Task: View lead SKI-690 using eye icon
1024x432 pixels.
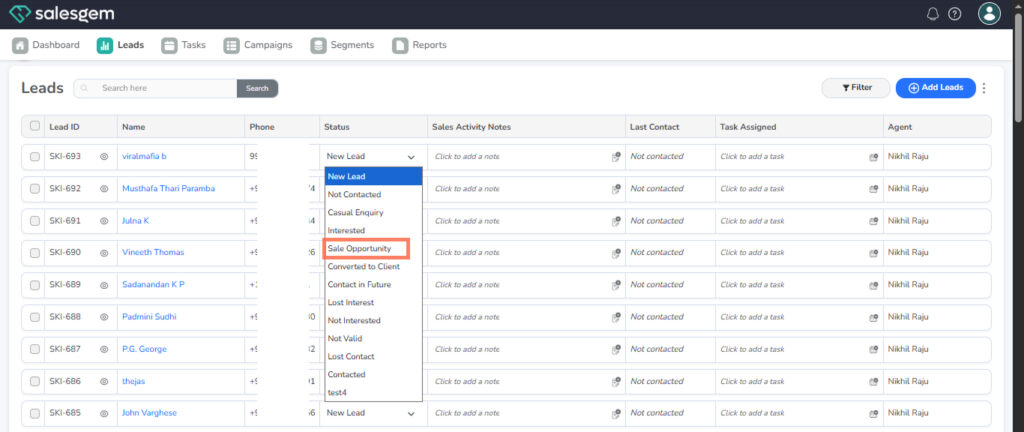Action: point(103,253)
